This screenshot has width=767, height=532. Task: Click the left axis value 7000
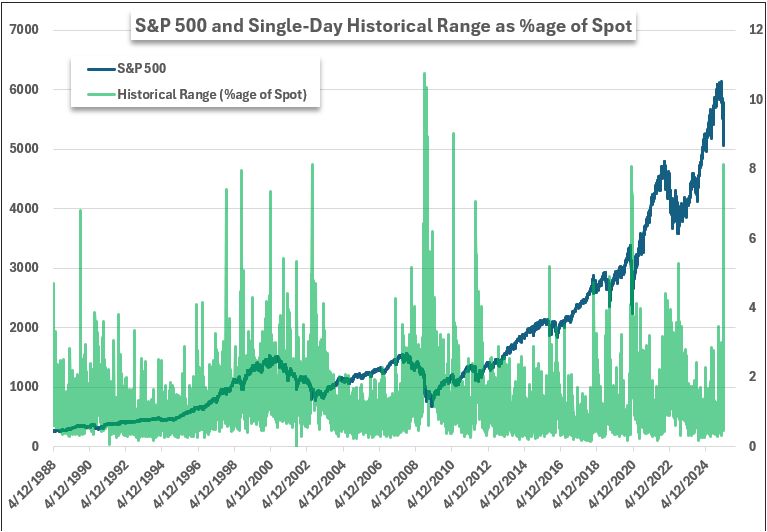click(x=24, y=30)
